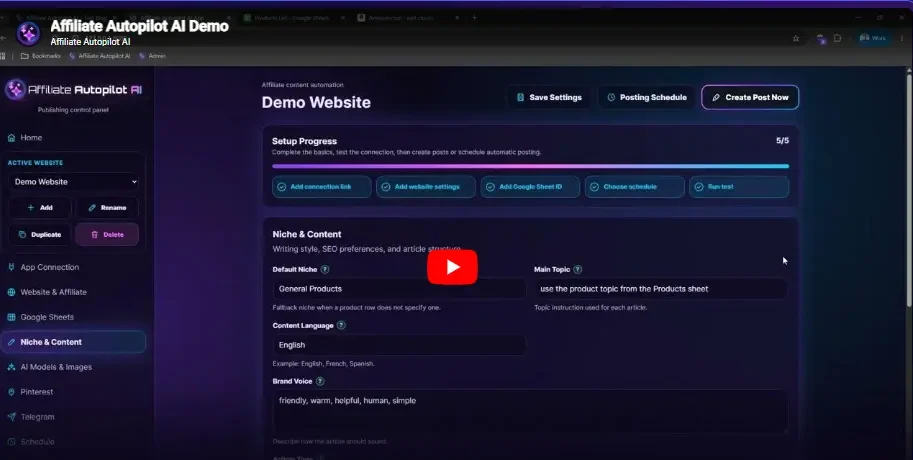Open the Admin bookmark
This screenshot has width=913, height=460.
153,56
